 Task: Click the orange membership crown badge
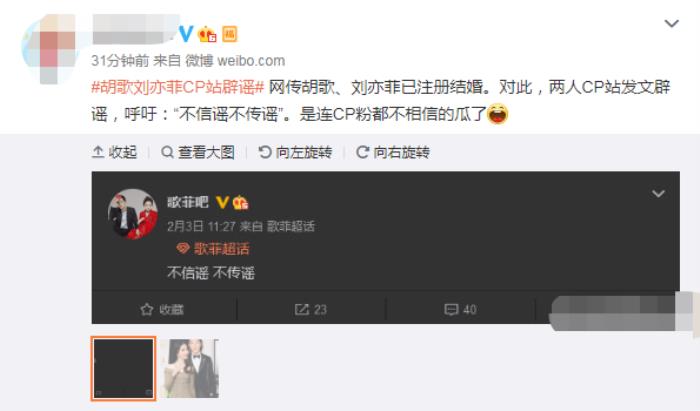click(x=207, y=34)
